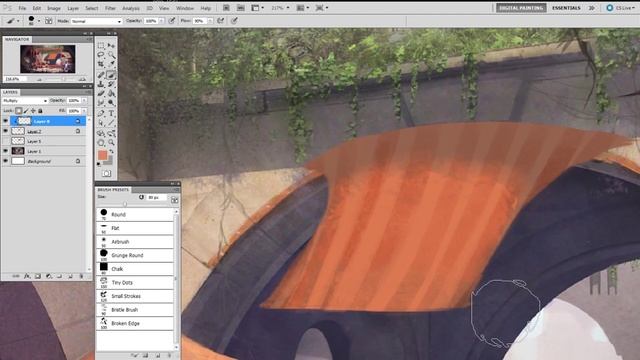640x360 pixels.
Task: Toggle lock all for layer
Action: click(x=40, y=111)
